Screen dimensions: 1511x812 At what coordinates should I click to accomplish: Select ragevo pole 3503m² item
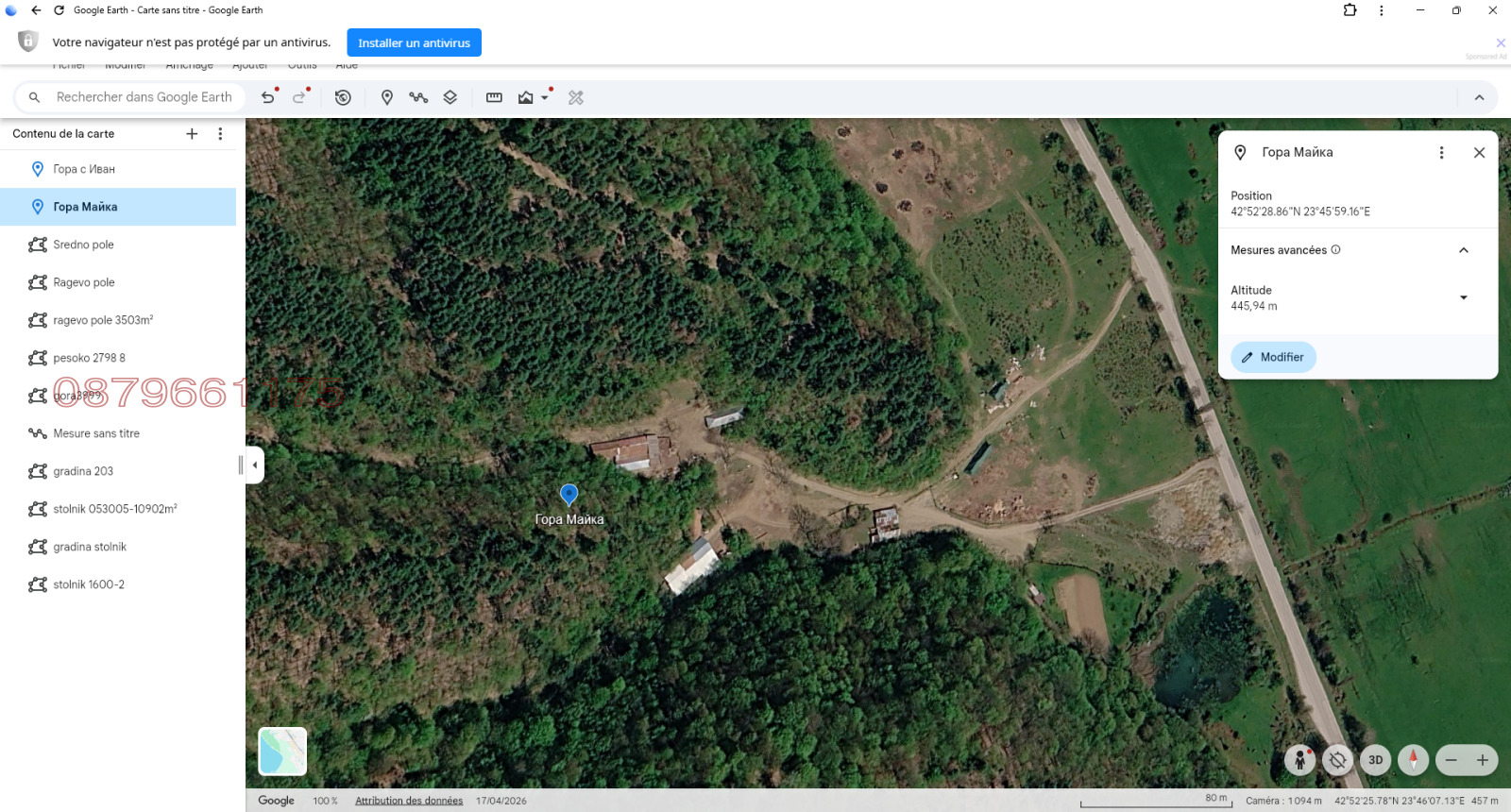click(x=118, y=320)
